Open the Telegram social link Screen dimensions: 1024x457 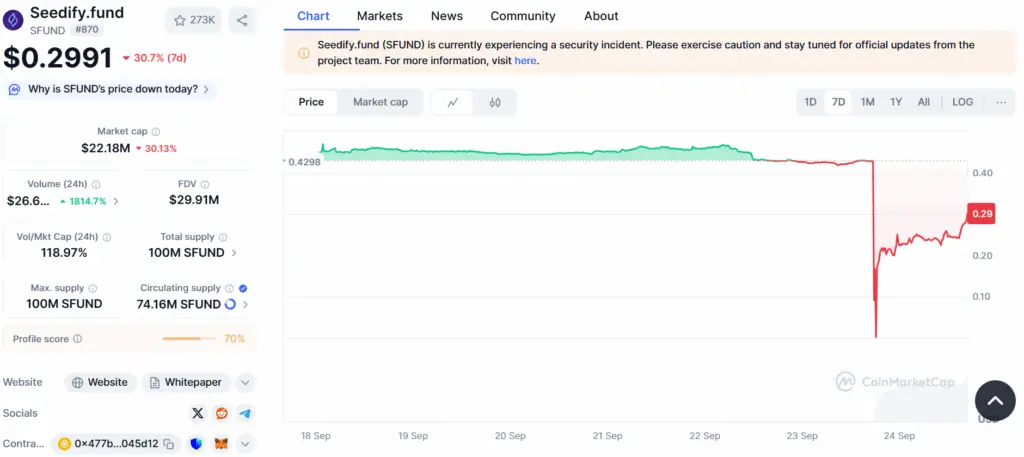coord(245,413)
